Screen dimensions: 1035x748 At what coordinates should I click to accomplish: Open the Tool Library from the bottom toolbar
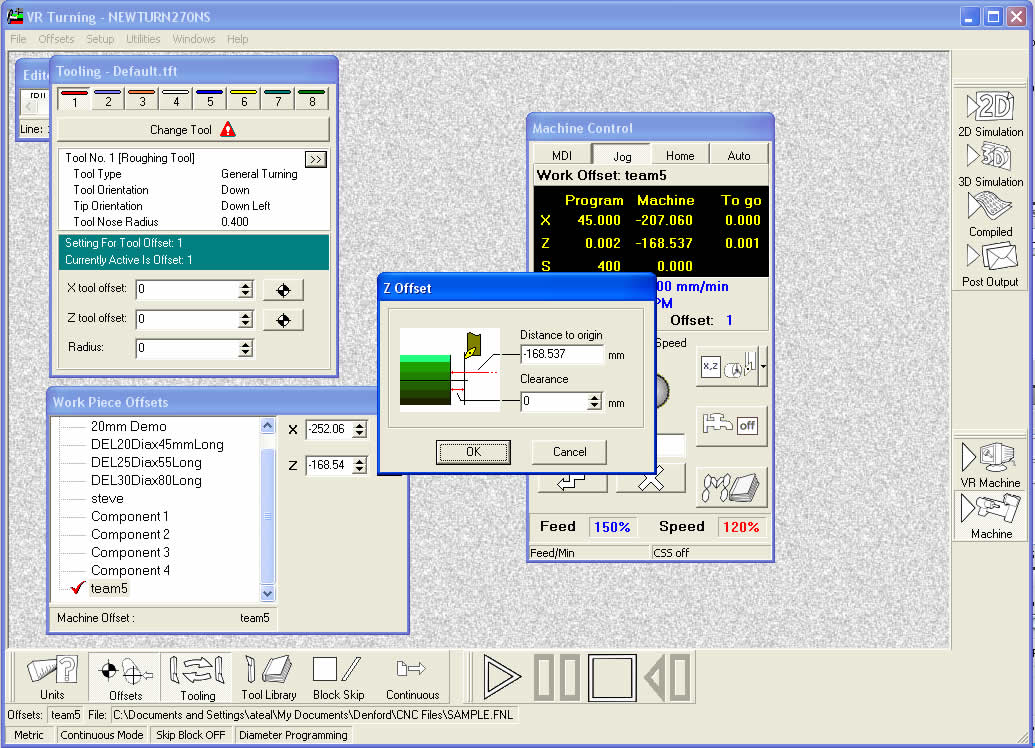point(268,677)
